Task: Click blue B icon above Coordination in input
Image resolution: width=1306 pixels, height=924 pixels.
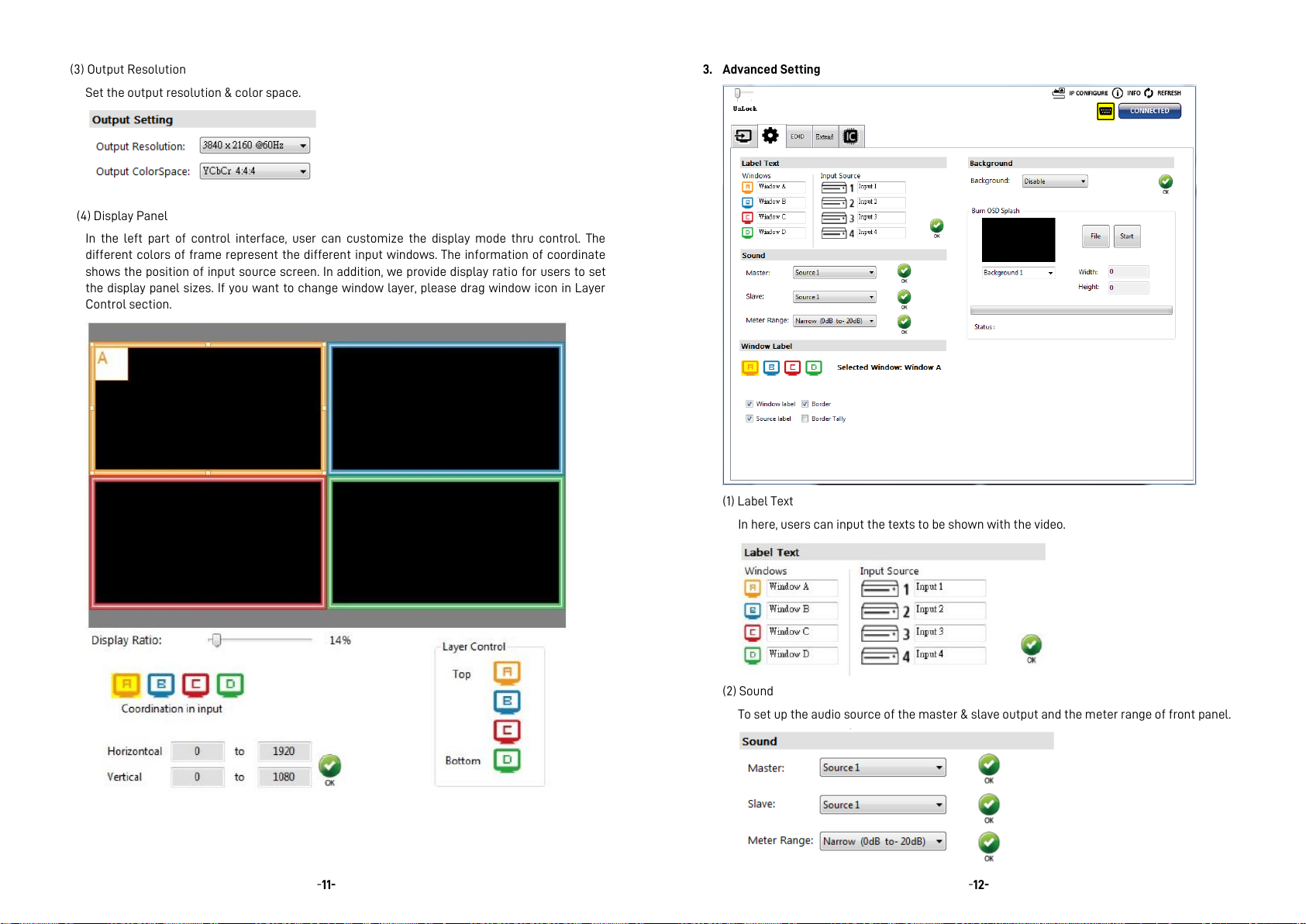Action: 161,684
